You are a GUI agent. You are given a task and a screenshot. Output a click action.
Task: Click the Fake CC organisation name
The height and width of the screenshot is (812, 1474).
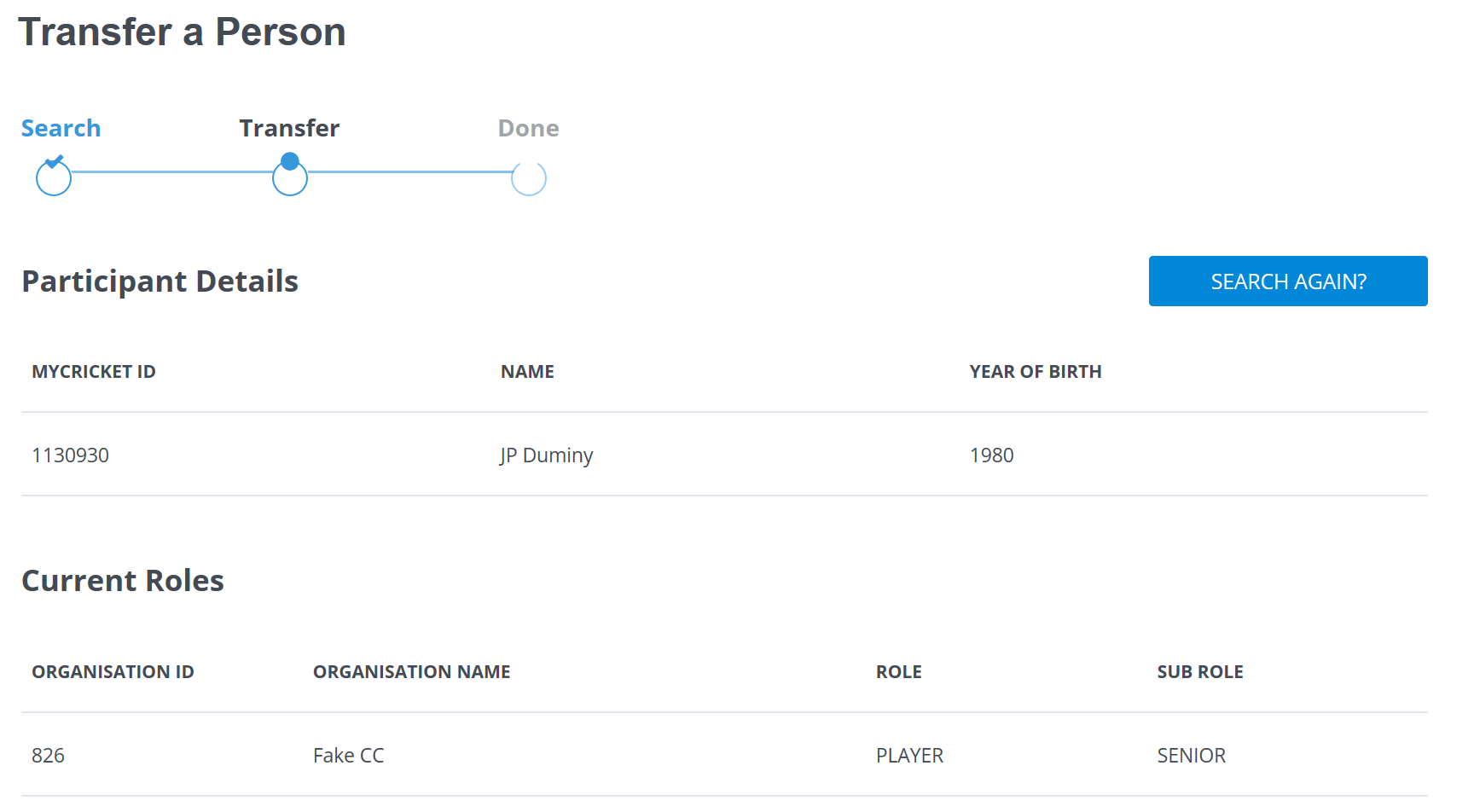coord(349,756)
